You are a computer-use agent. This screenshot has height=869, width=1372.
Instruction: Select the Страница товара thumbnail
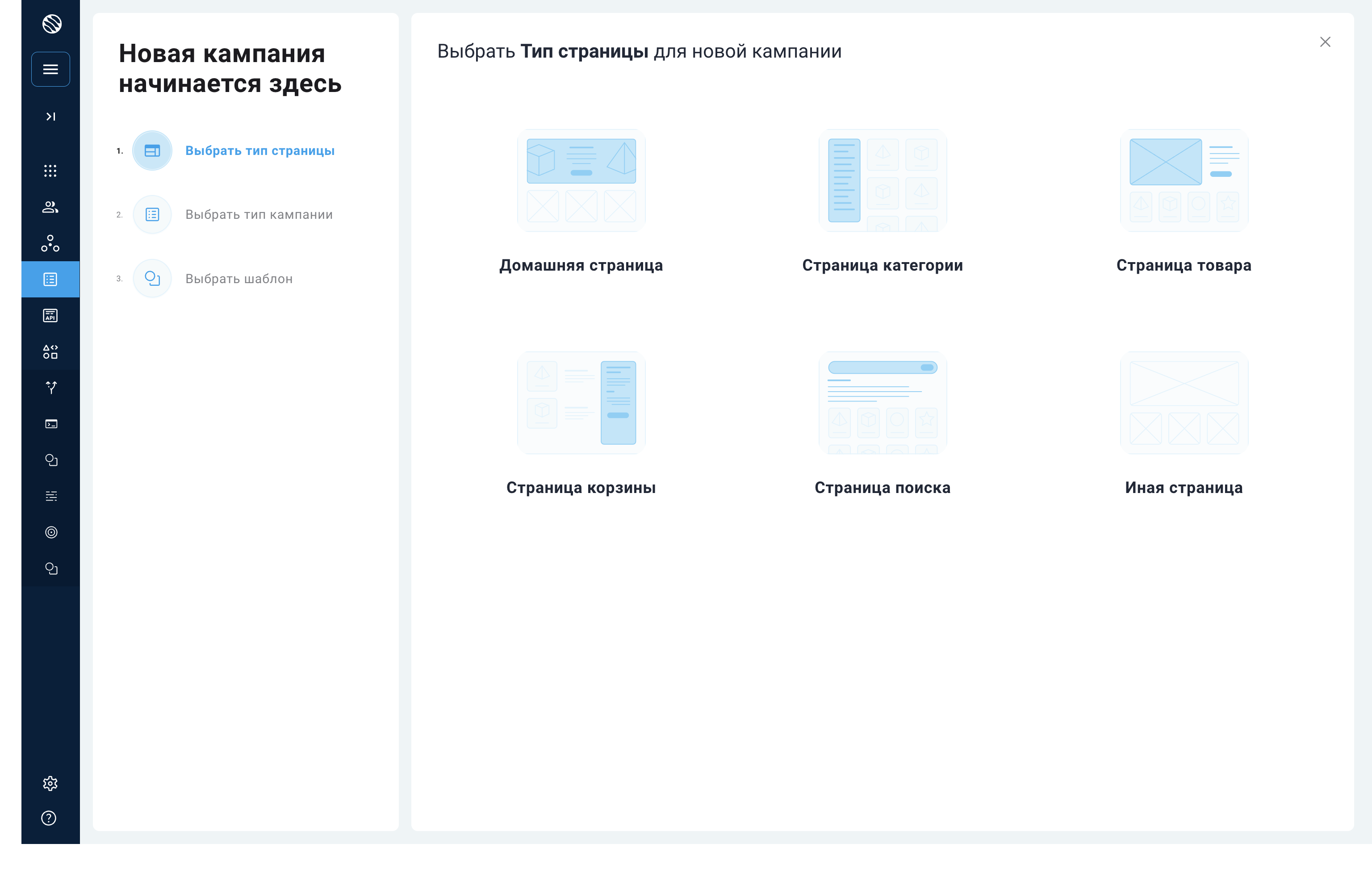1184,181
